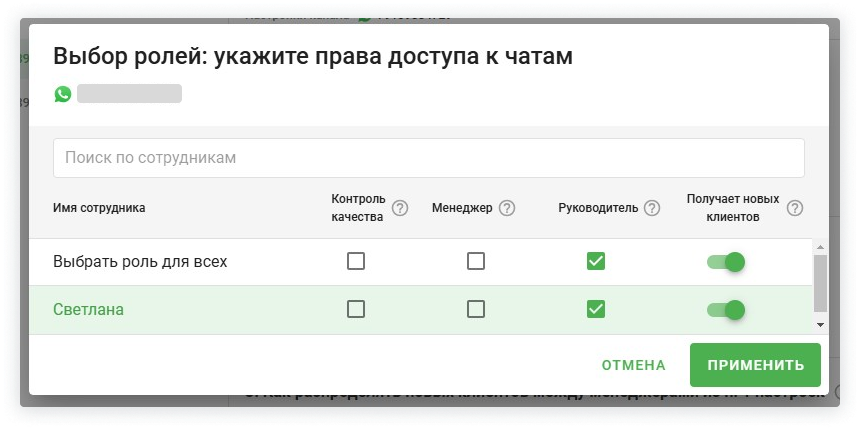Click the employee list scrollbar thumb
Screen dimensions: 860x429
coord(820,282)
